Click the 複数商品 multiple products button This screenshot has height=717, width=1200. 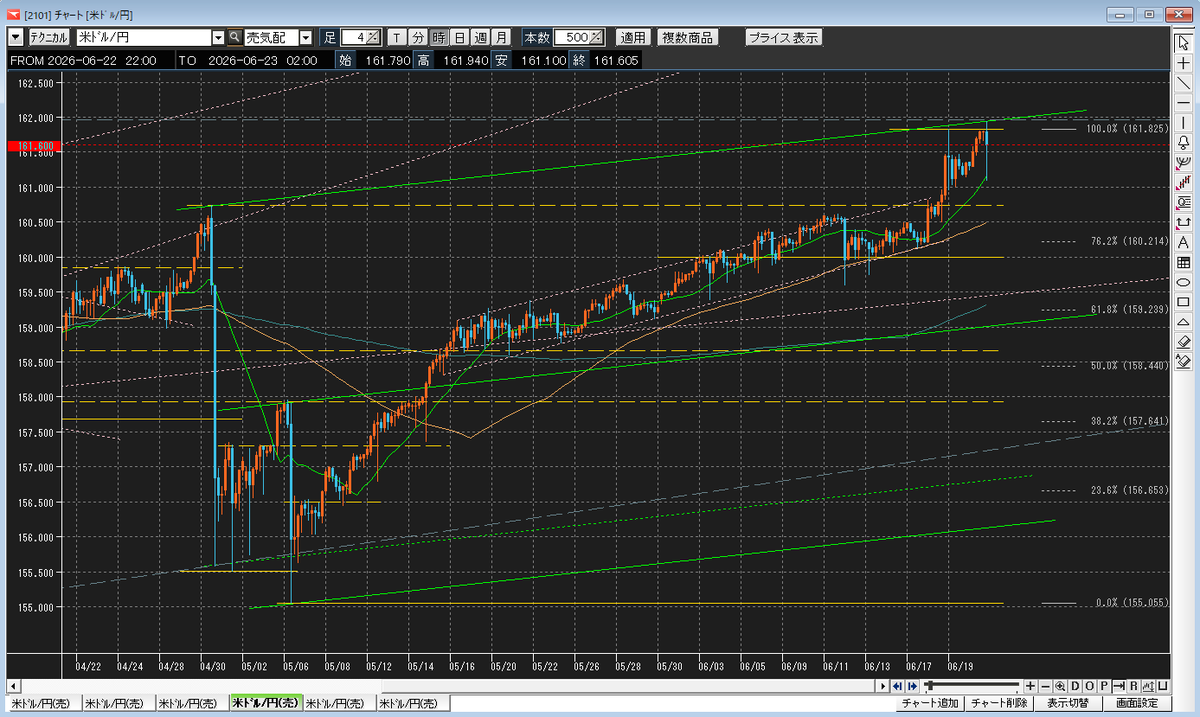point(688,37)
